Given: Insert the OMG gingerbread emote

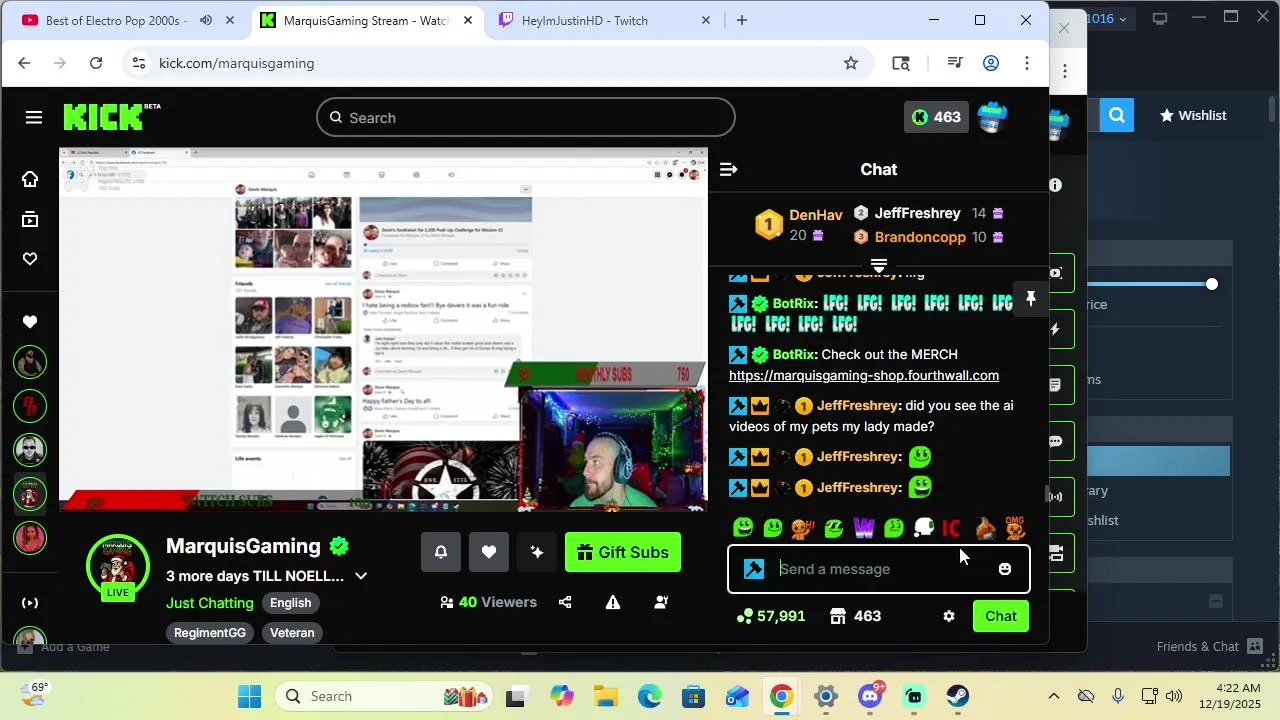Looking at the screenshot, I should pos(1015,527).
